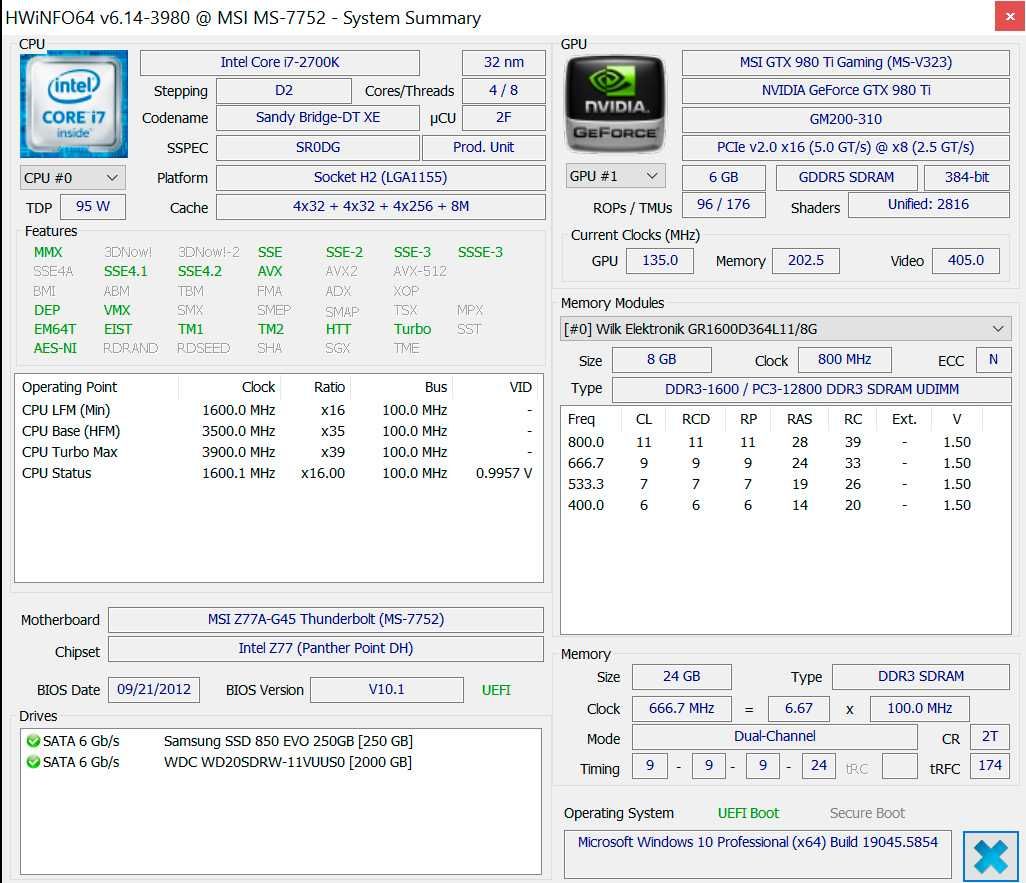1026x883 pixels.
Task: Click the AES-NI feature label
Action: (55, 348)
